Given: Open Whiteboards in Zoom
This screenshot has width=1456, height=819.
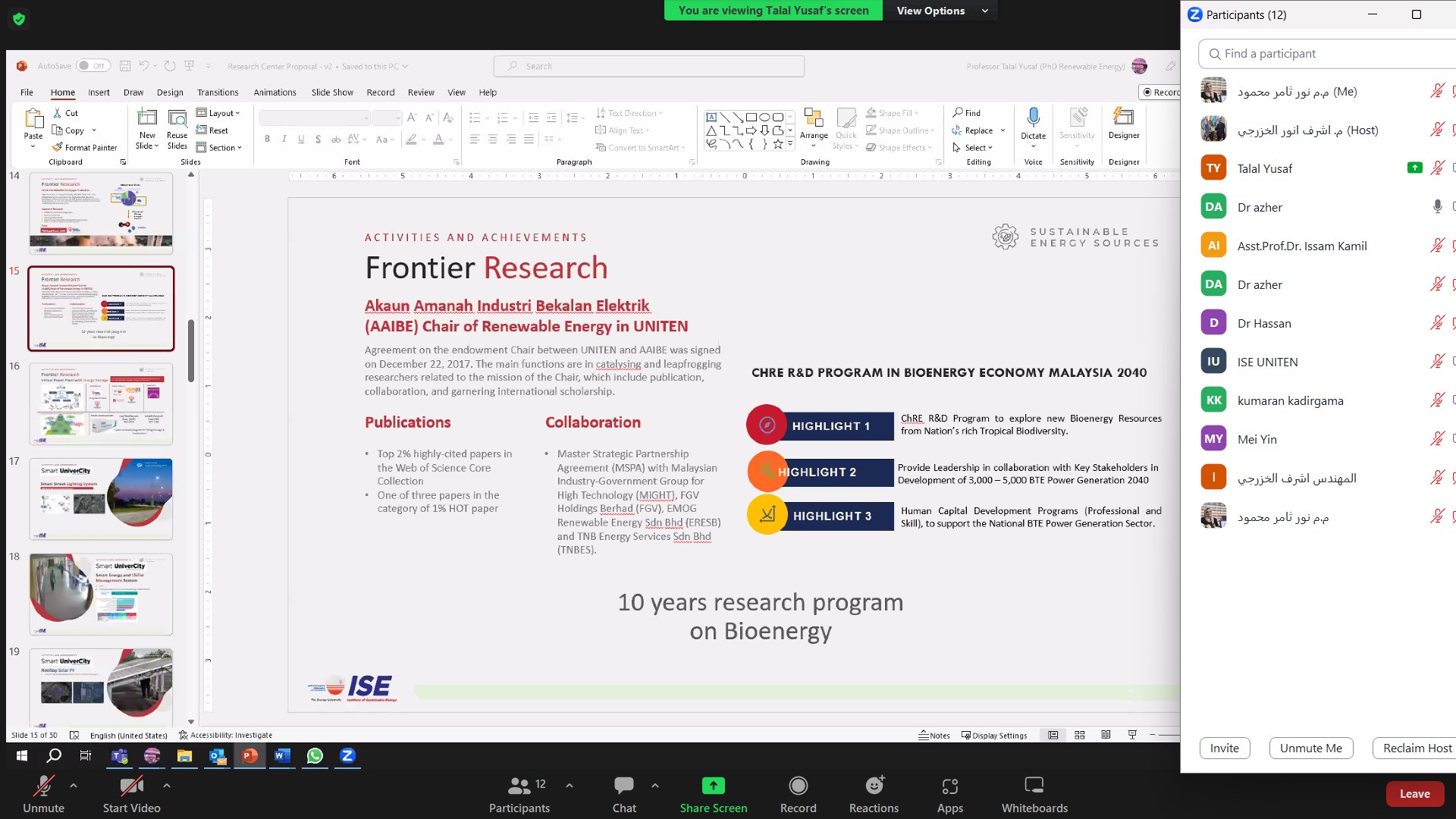Looking at the screenshot, I should [x=1034, y=793].
